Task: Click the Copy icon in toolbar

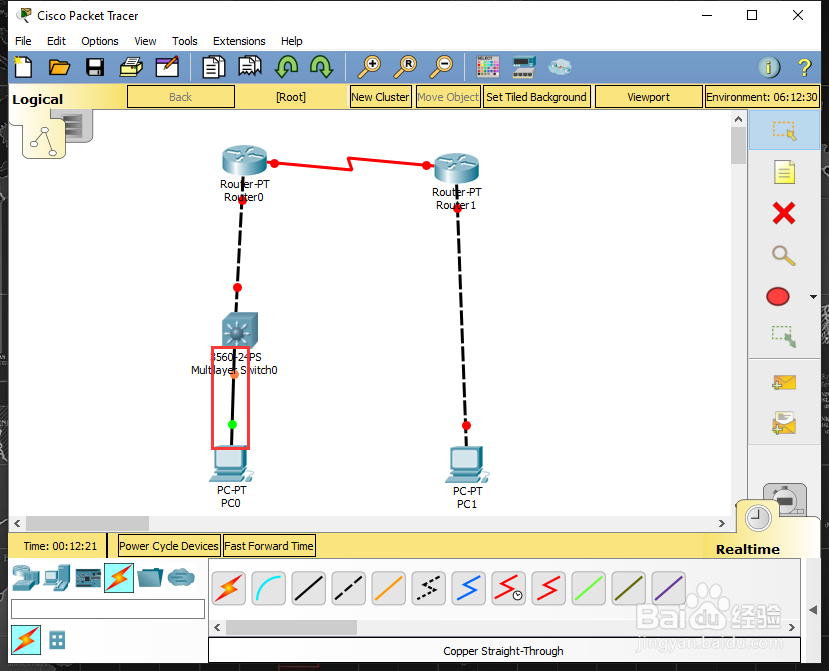Action: point(214,67)
